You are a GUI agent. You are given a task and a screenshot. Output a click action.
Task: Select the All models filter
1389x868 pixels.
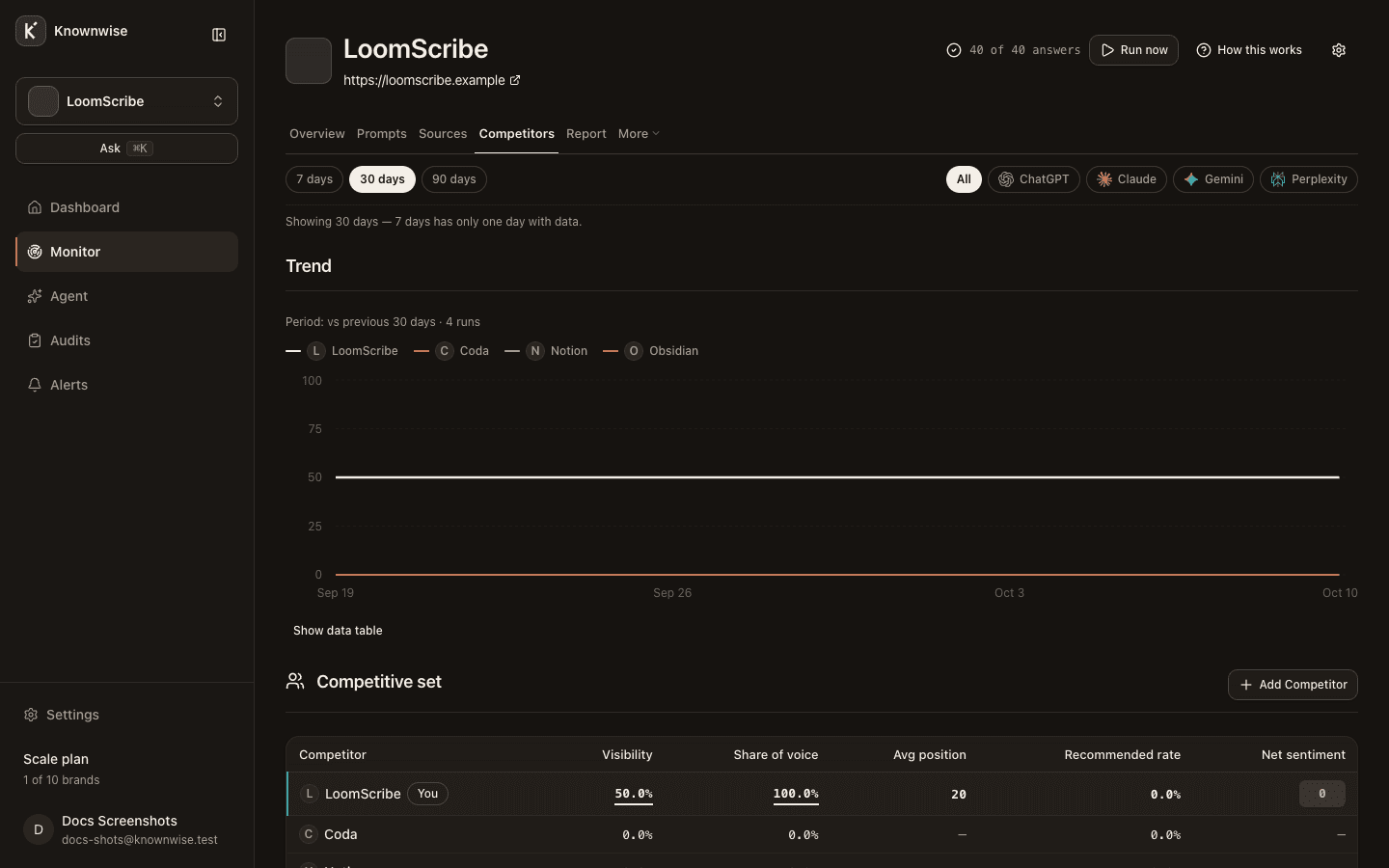click(964, 179)
